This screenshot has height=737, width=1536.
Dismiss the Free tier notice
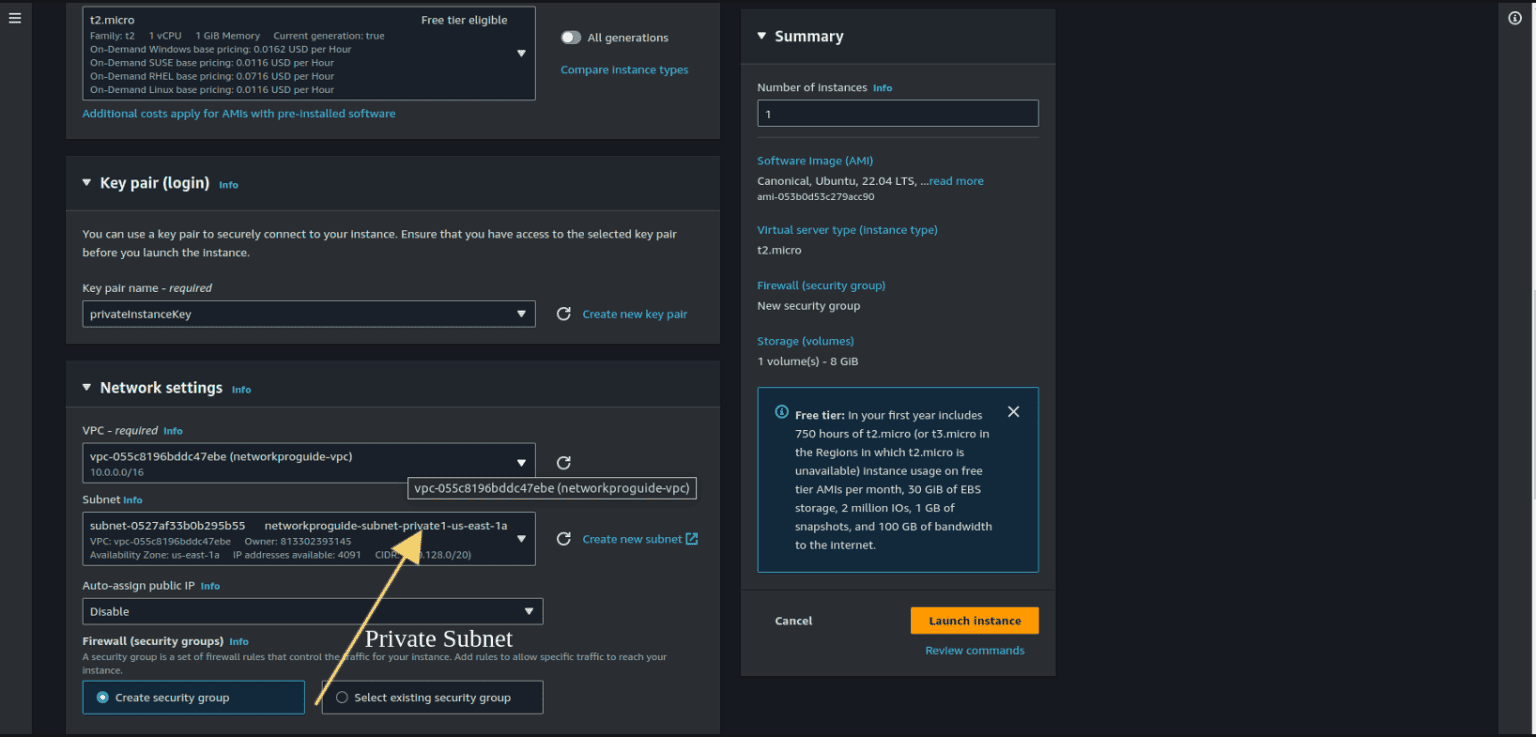click(1013, 411)
